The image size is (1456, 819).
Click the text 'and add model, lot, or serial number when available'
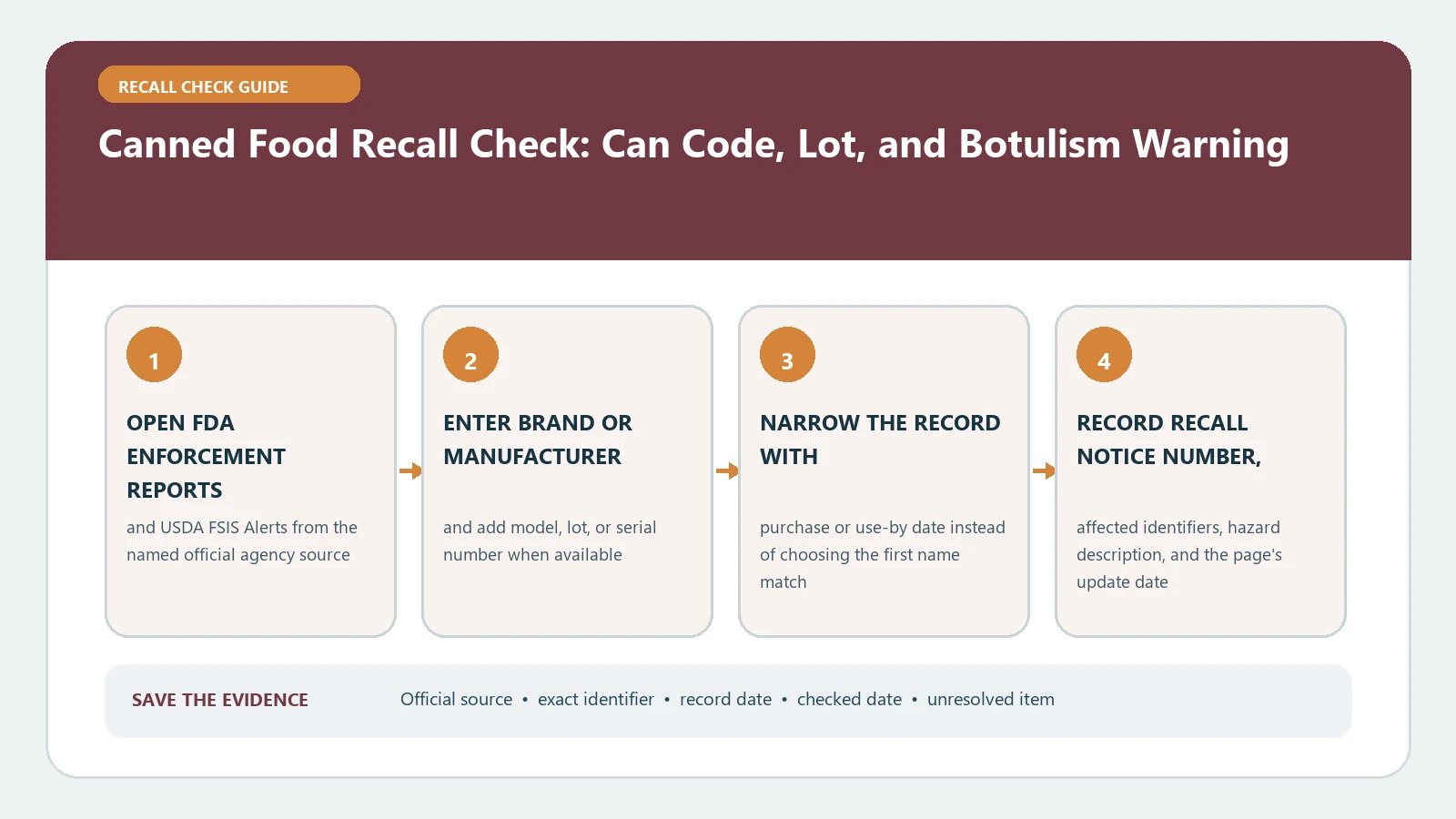pyautogui.click(x=550, y=541)
